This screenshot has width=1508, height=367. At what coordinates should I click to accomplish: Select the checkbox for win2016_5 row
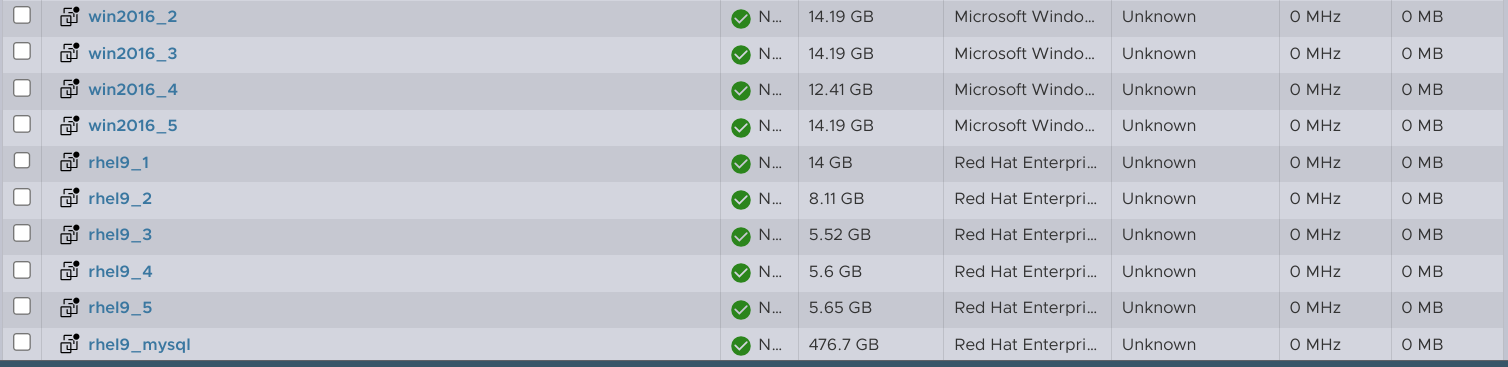point(22,124)
